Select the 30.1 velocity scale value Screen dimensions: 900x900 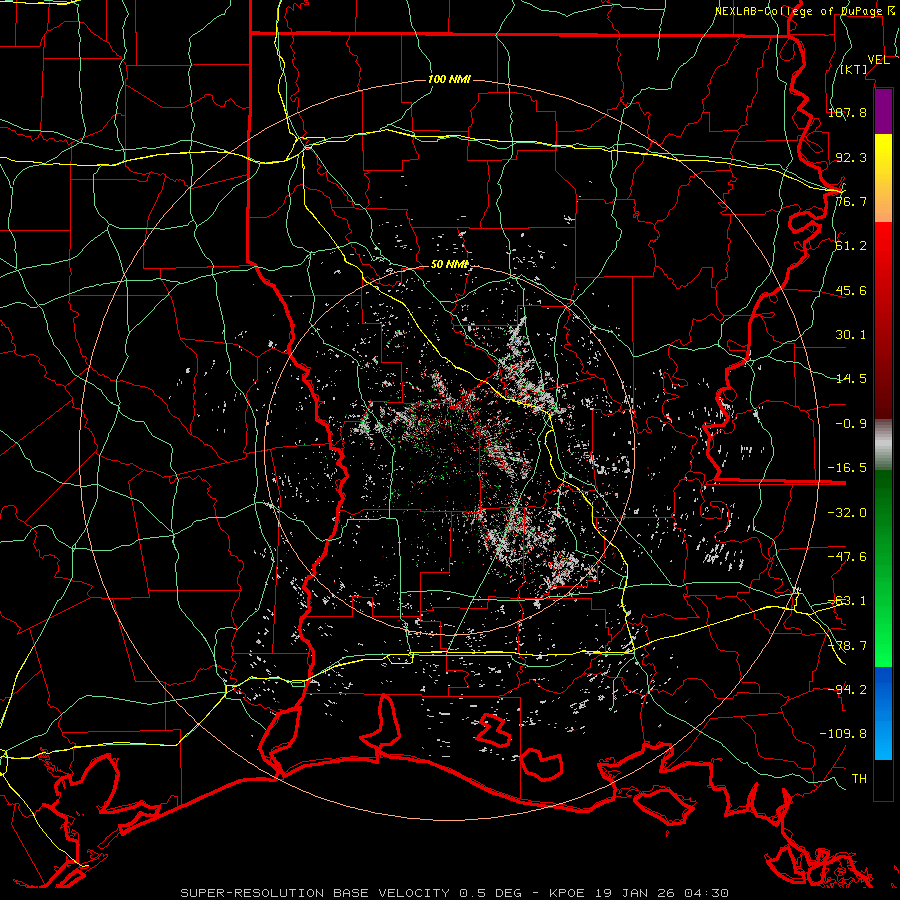(851, 335)
